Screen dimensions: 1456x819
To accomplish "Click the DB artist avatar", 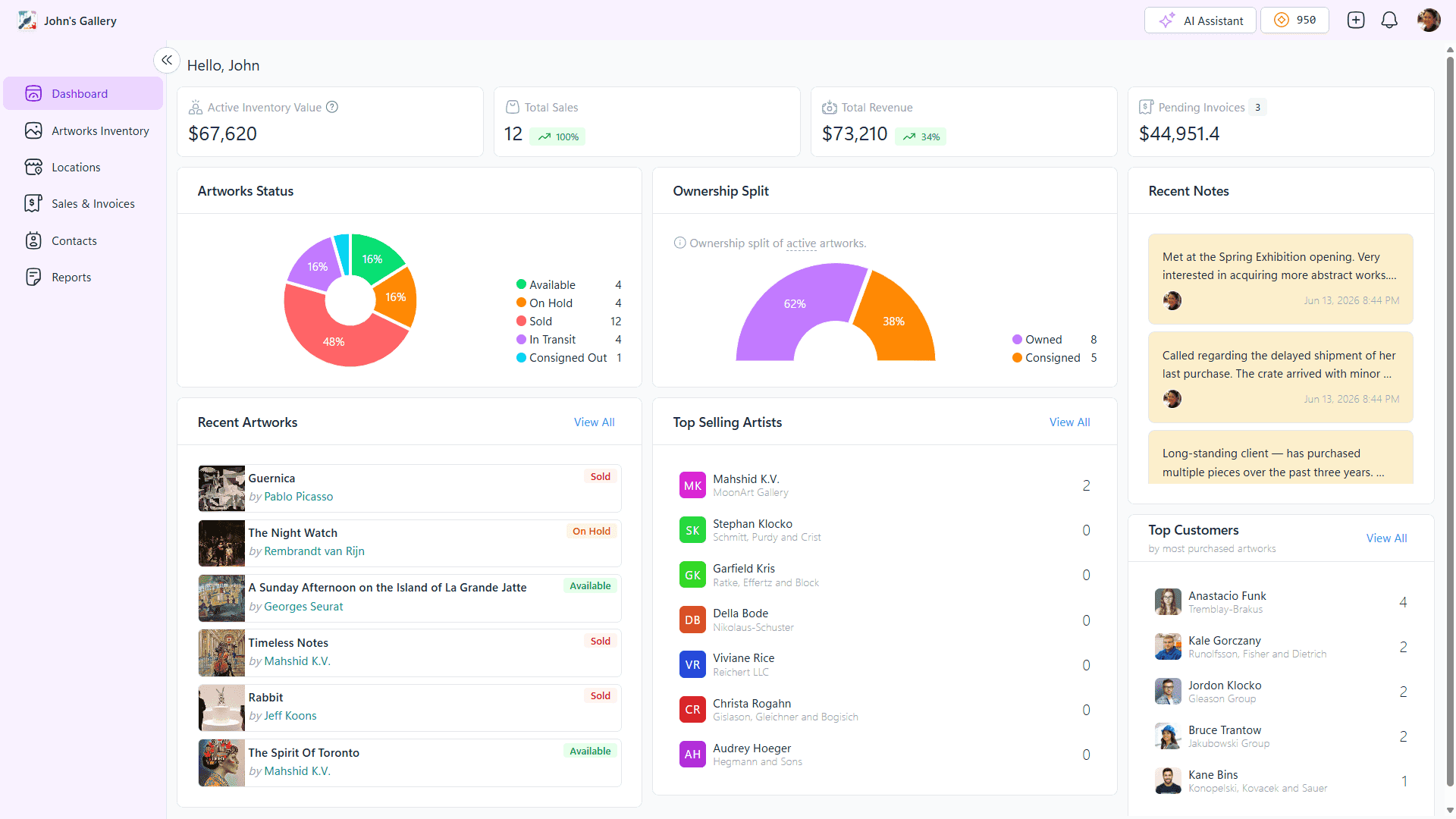I will click(x=692, y=620).
